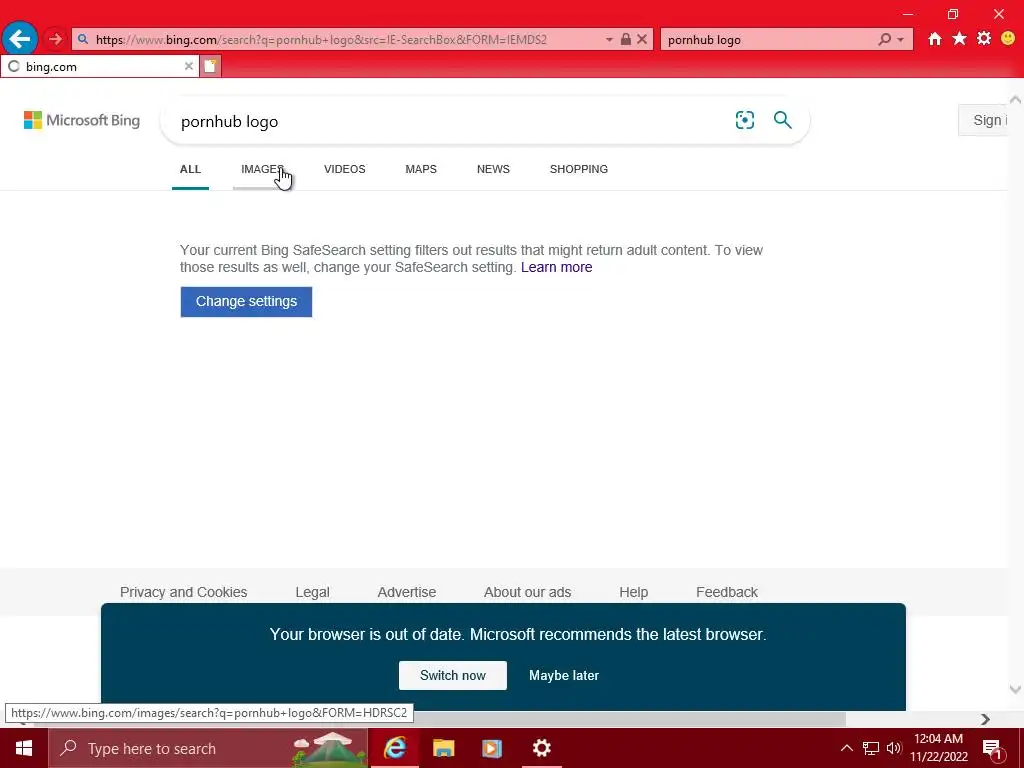Open Favorites star icon

[x=959, y=39]
